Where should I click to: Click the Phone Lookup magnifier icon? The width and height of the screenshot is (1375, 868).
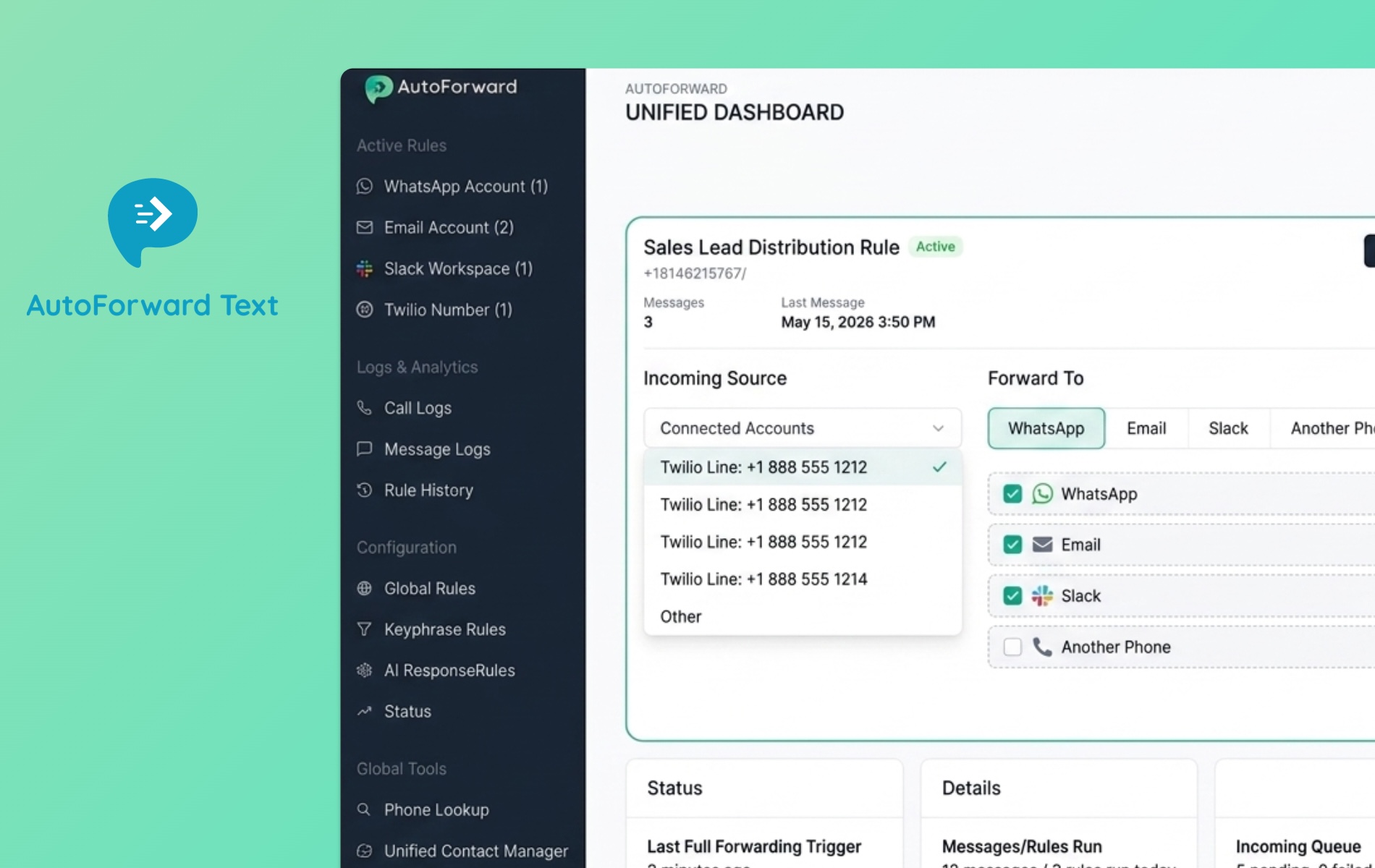coord(365,810)
